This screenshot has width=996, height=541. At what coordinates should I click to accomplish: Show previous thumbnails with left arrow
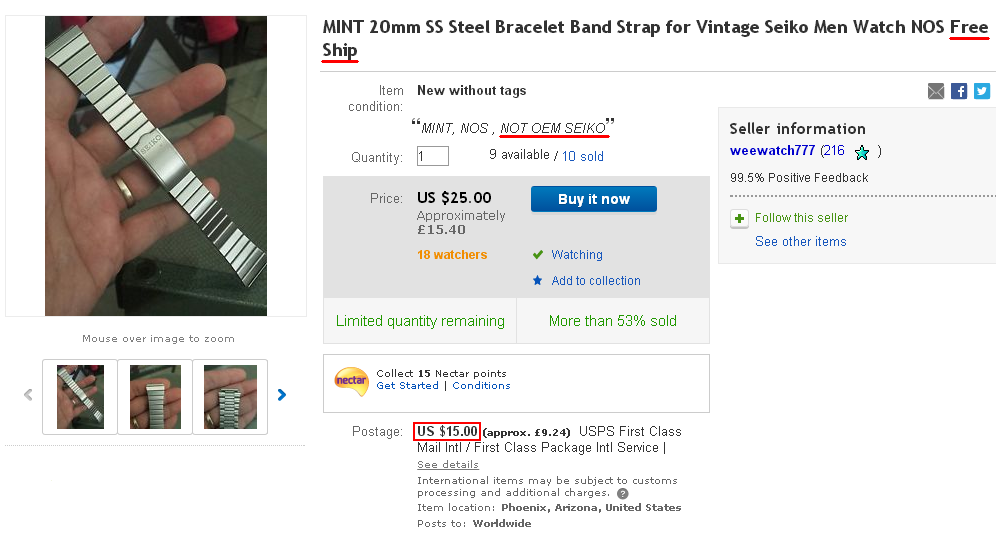27,395
